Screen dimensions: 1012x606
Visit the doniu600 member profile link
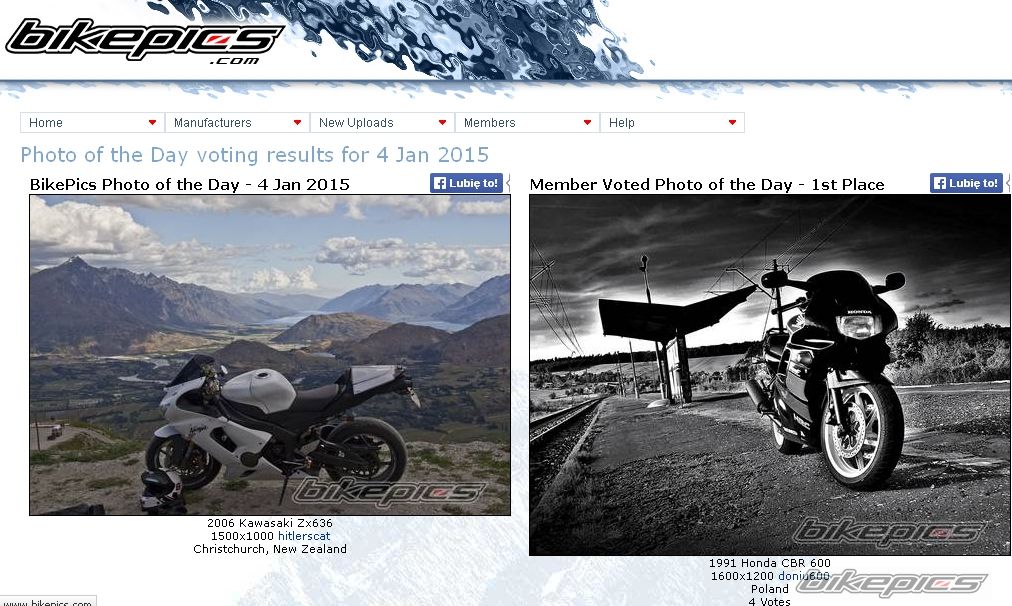click(804, 576)
